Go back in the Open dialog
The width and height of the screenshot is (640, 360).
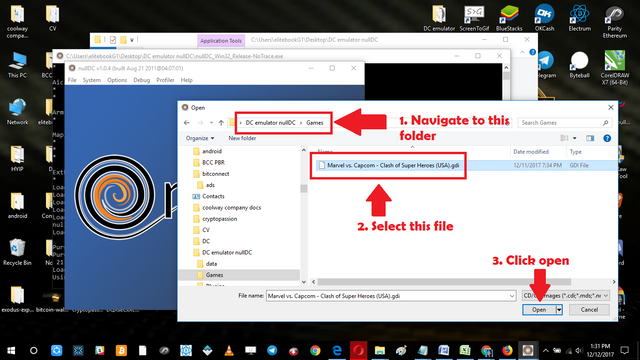click(187, 122)
